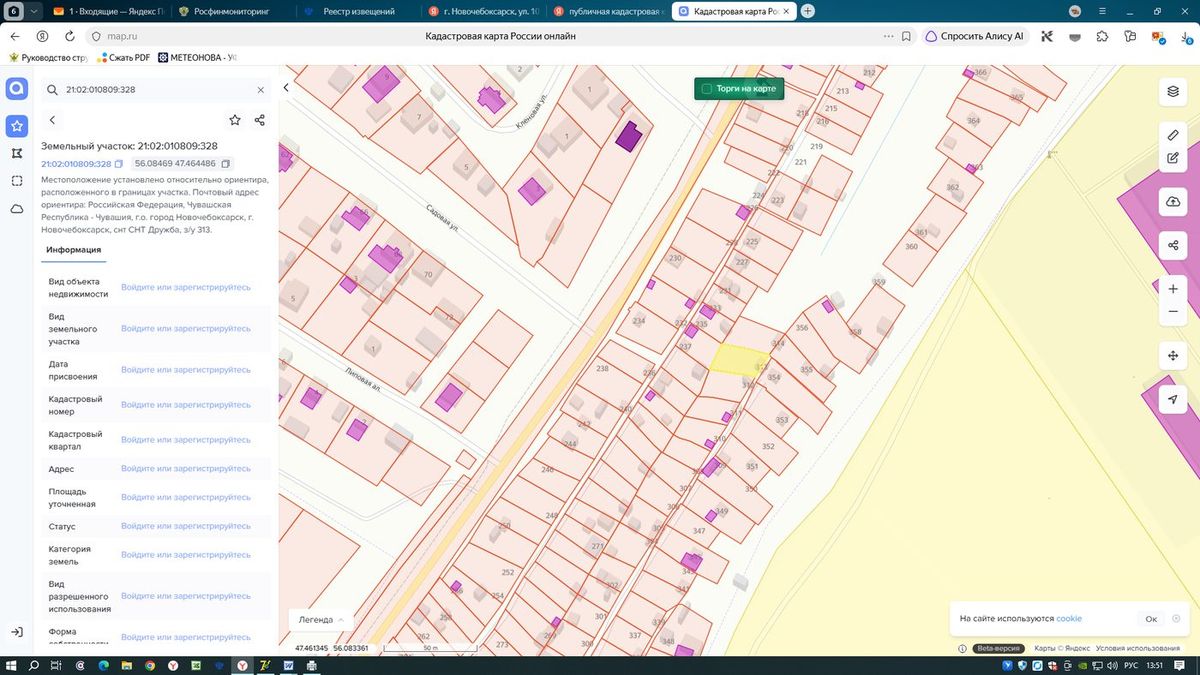
Task: Share the map view
Action: 1173,245
